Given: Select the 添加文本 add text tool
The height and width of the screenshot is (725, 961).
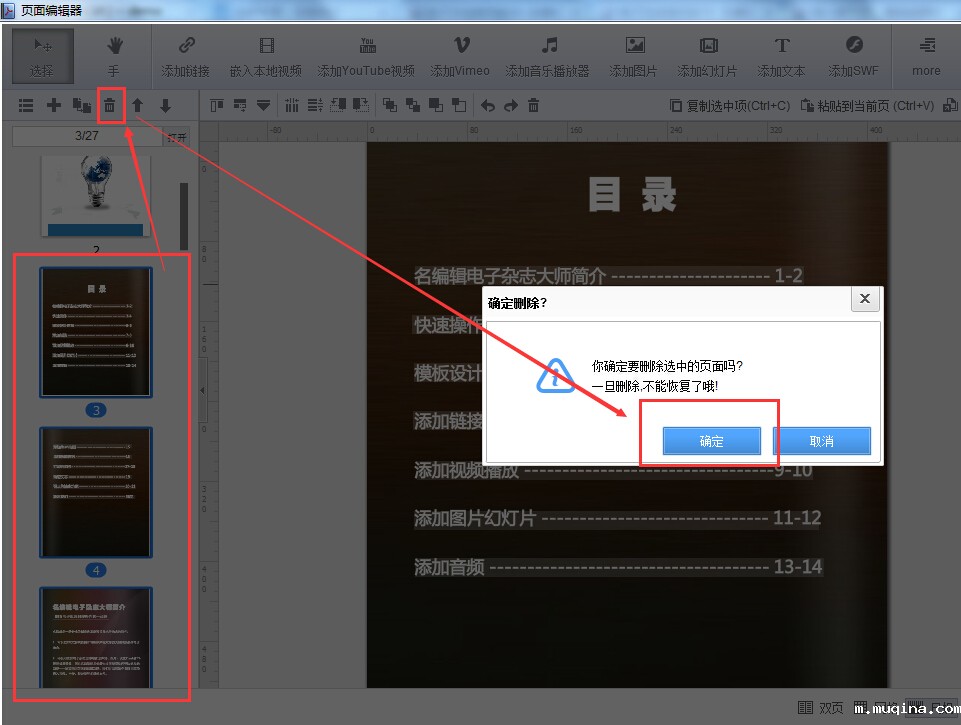Looking at the screenshot, I should (781, 56).
